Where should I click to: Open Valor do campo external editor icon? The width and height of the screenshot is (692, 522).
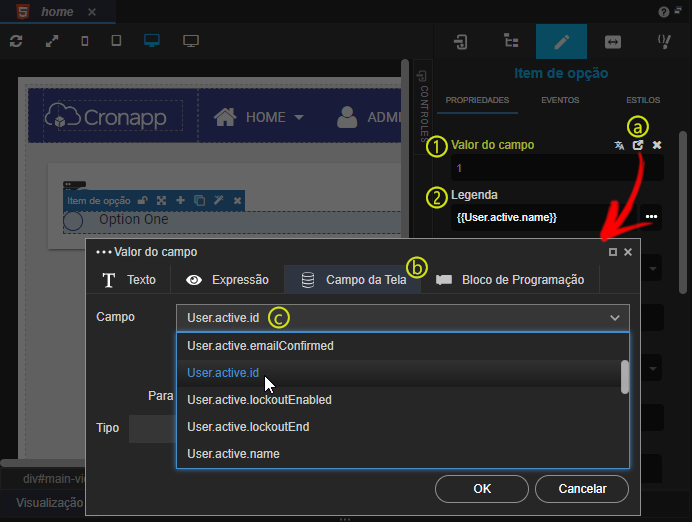pyautogui.click(x=638, y=145)
